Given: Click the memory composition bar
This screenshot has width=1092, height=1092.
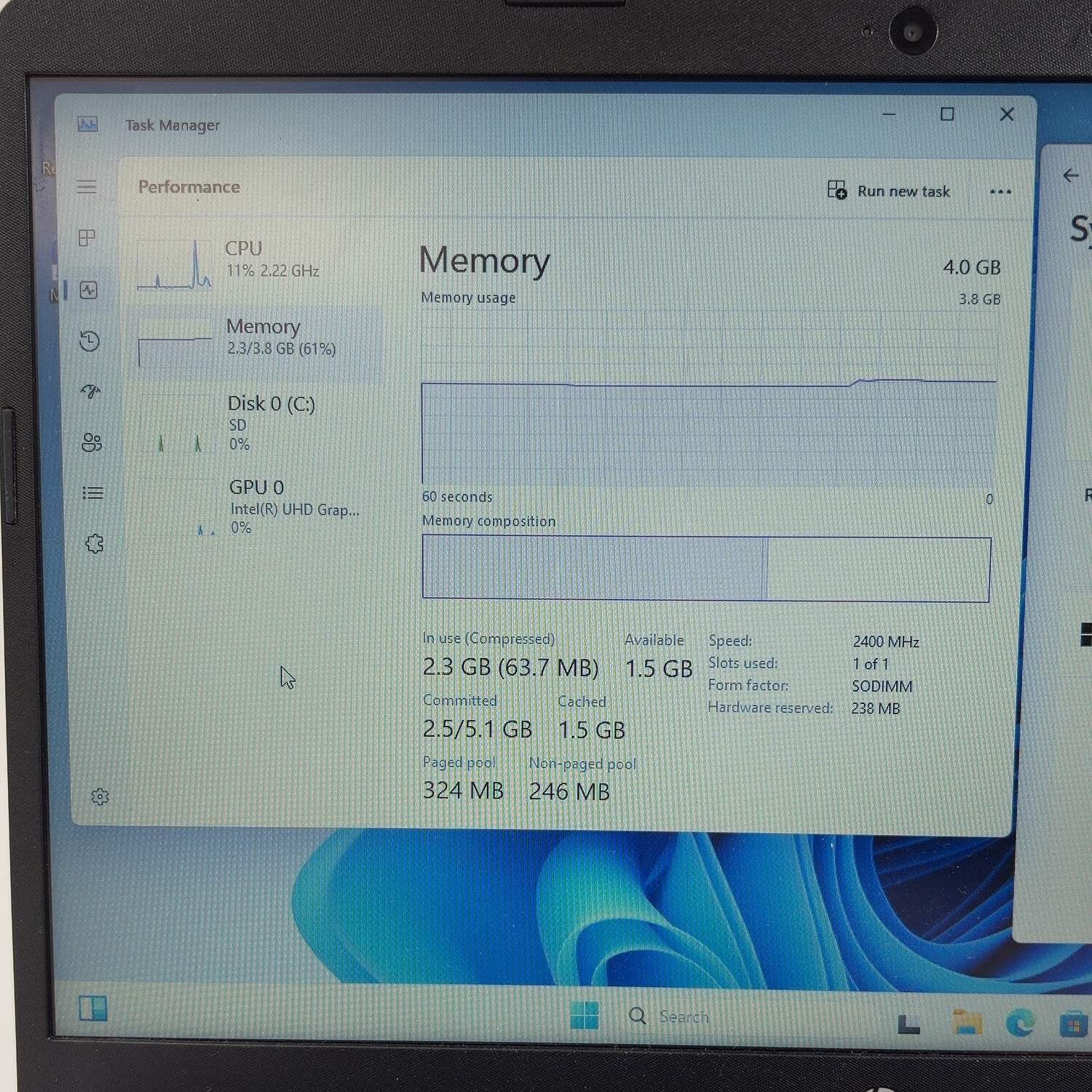Looking at the screenshot, I should [706, 569].
